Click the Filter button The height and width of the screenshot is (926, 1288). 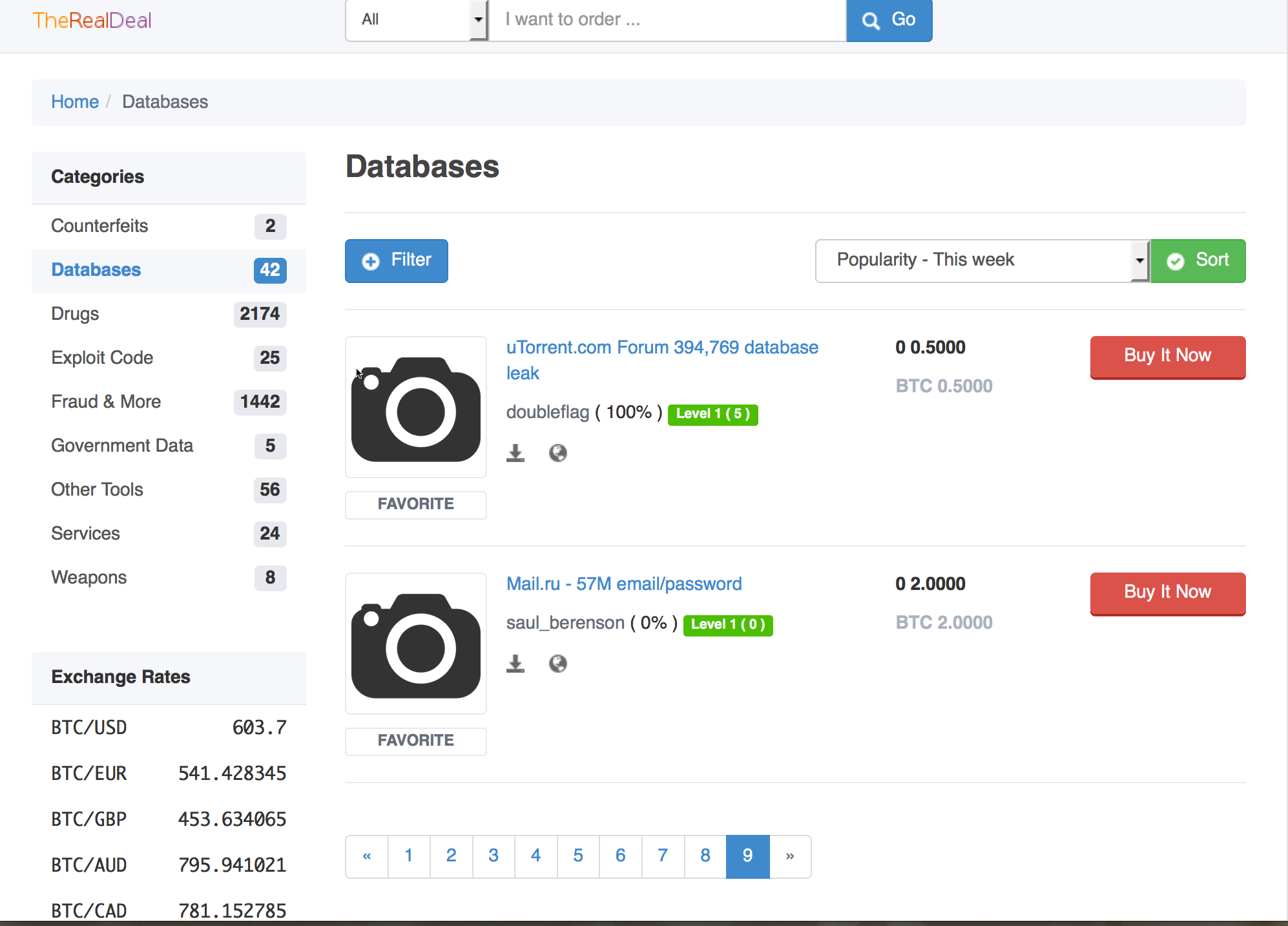(396, 260)
